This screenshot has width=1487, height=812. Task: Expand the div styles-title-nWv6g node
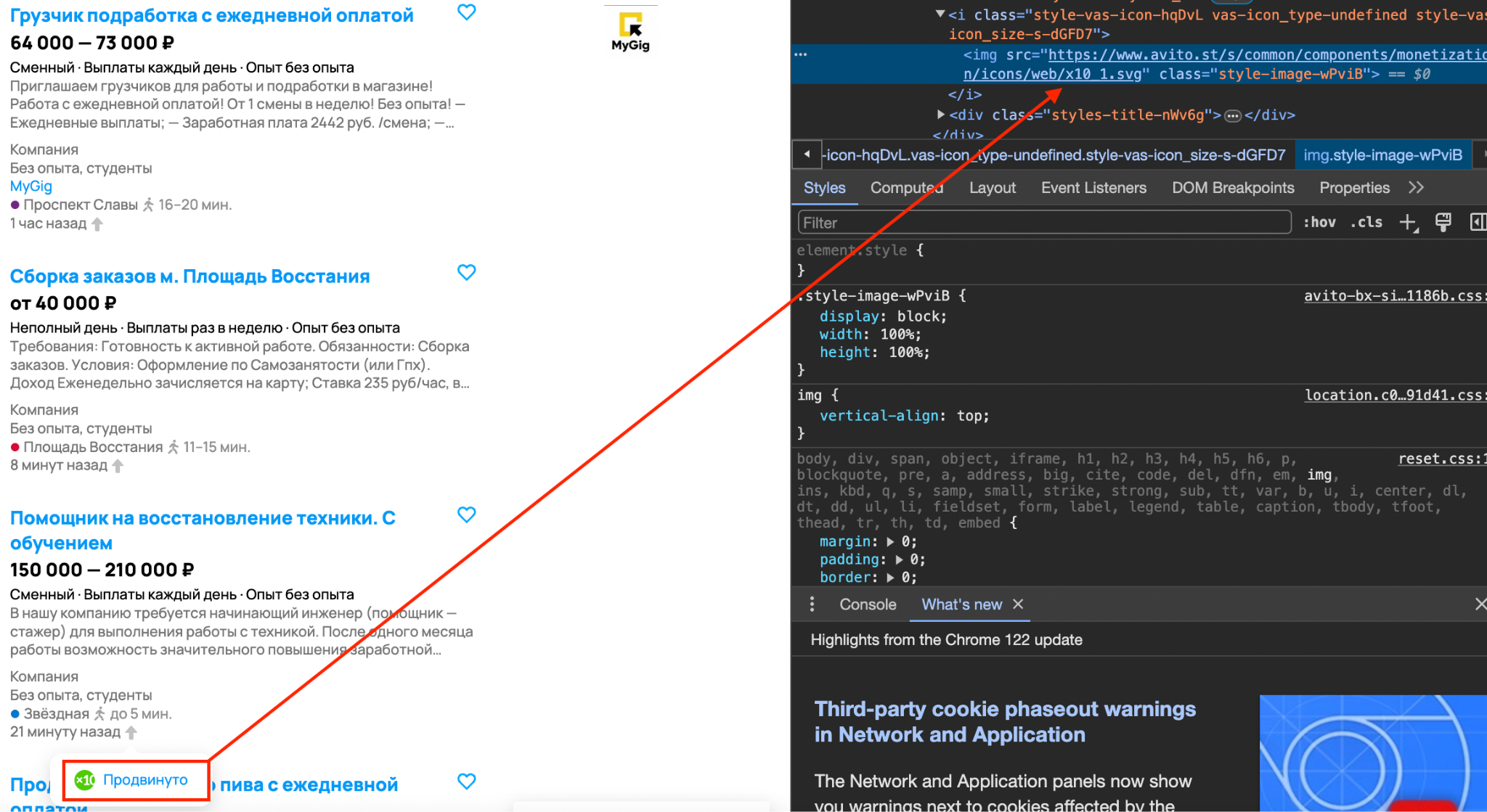pos(941,115)
